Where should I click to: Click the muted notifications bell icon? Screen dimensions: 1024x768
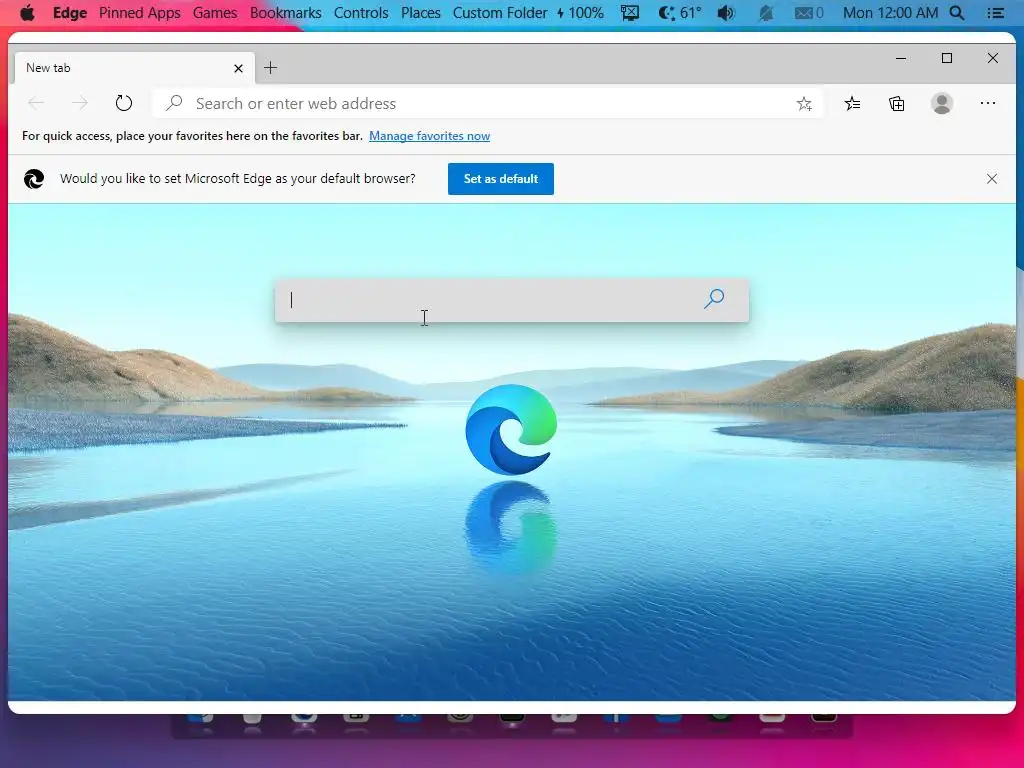click(766, 12)
